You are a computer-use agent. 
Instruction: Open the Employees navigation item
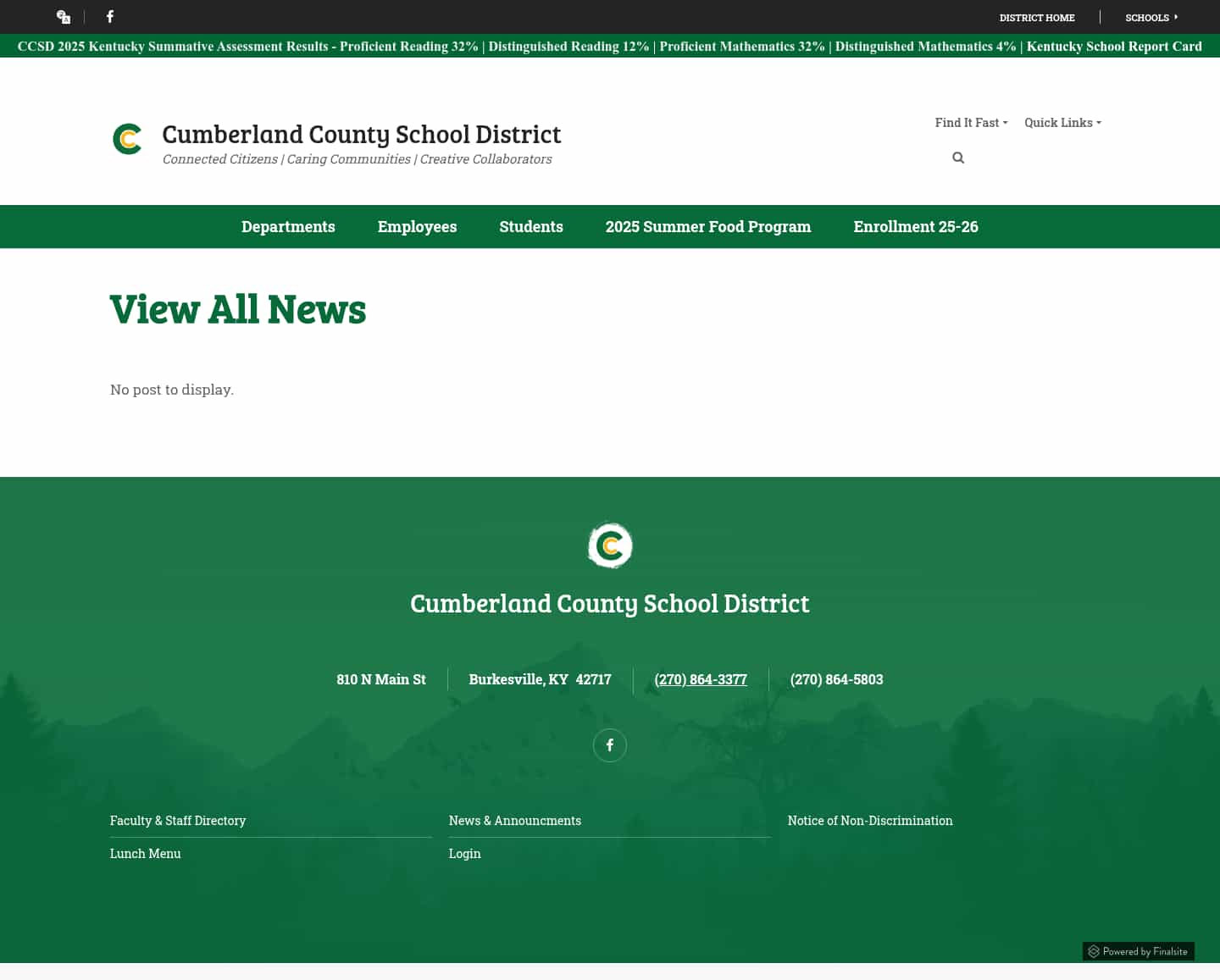417,226
